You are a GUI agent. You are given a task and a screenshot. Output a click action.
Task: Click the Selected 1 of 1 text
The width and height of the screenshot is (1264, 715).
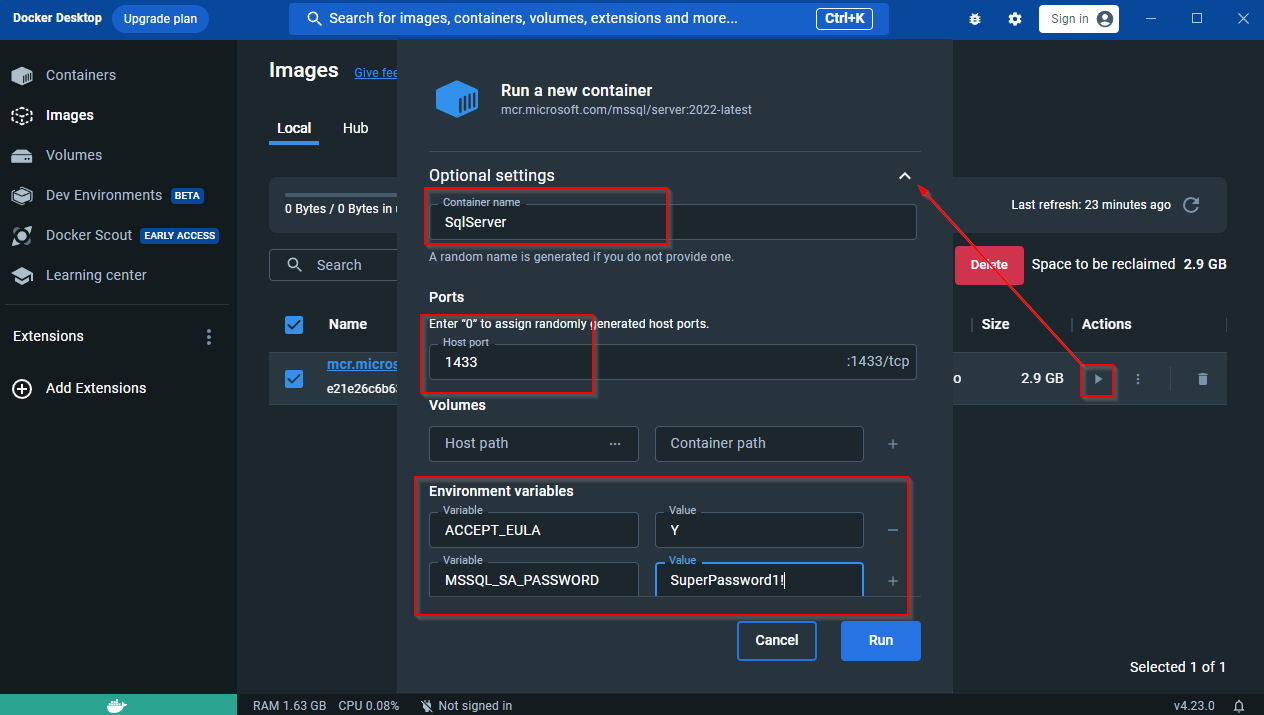(x=1178, y=667)
